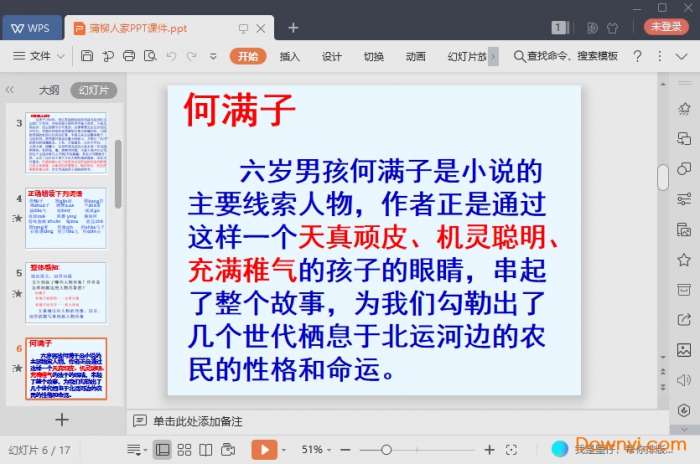Viewport: 700px width, 464px height.
Task: Open the 动画 tab
Action: [416, 56]
